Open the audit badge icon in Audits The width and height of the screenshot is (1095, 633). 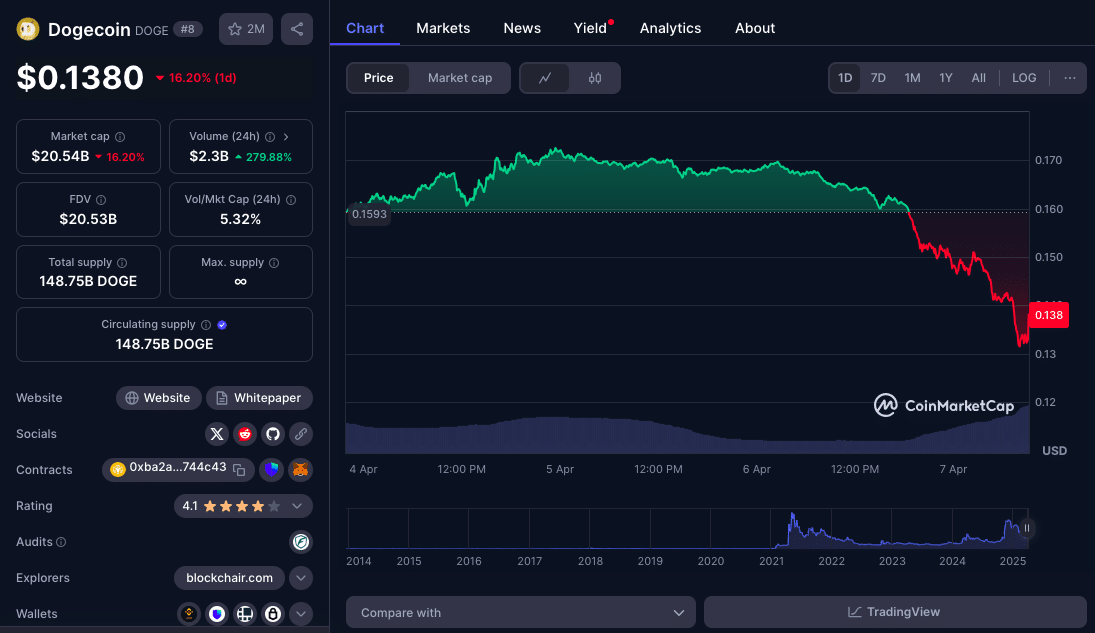(300, 542)
